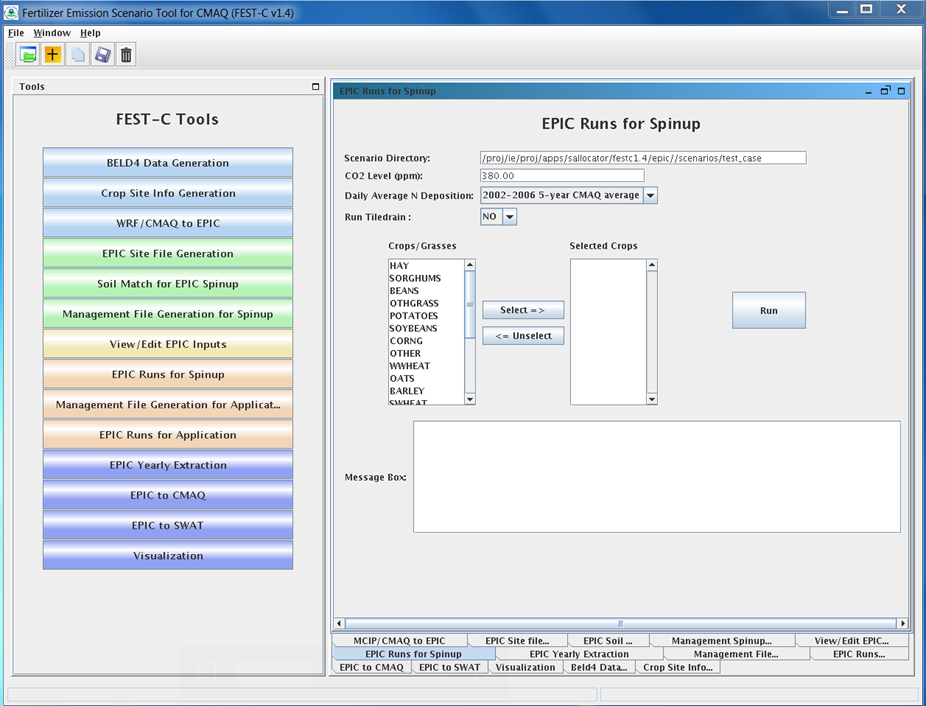Click Management File Generation for Spinup button

coord(168,314)
